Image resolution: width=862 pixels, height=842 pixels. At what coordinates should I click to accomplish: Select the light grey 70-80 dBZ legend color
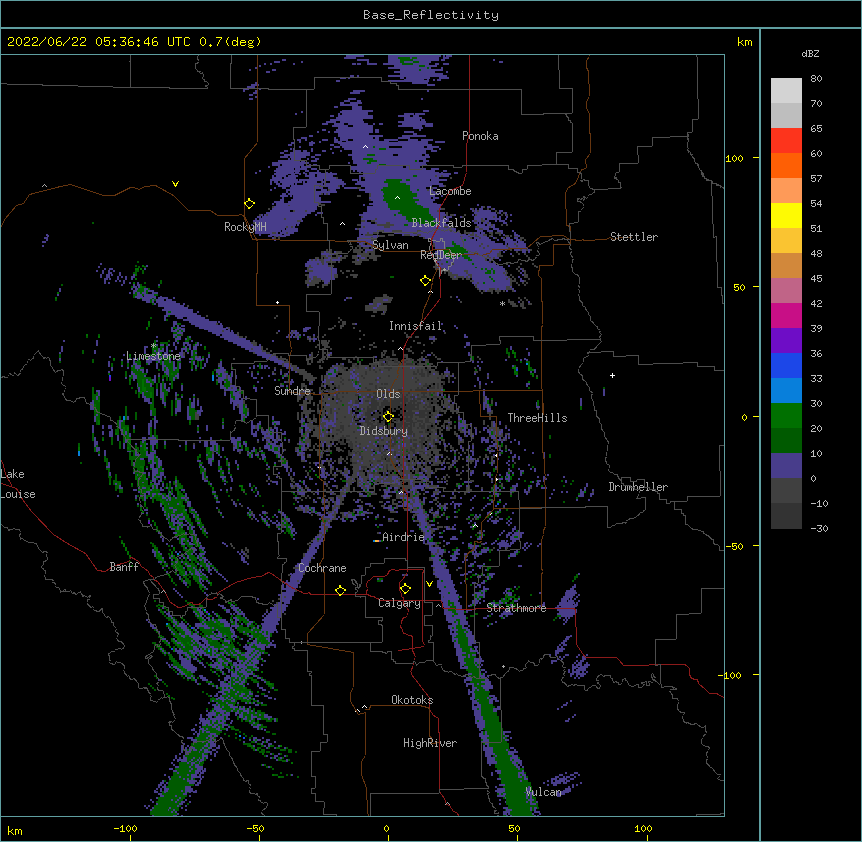[x=786, y=91]
